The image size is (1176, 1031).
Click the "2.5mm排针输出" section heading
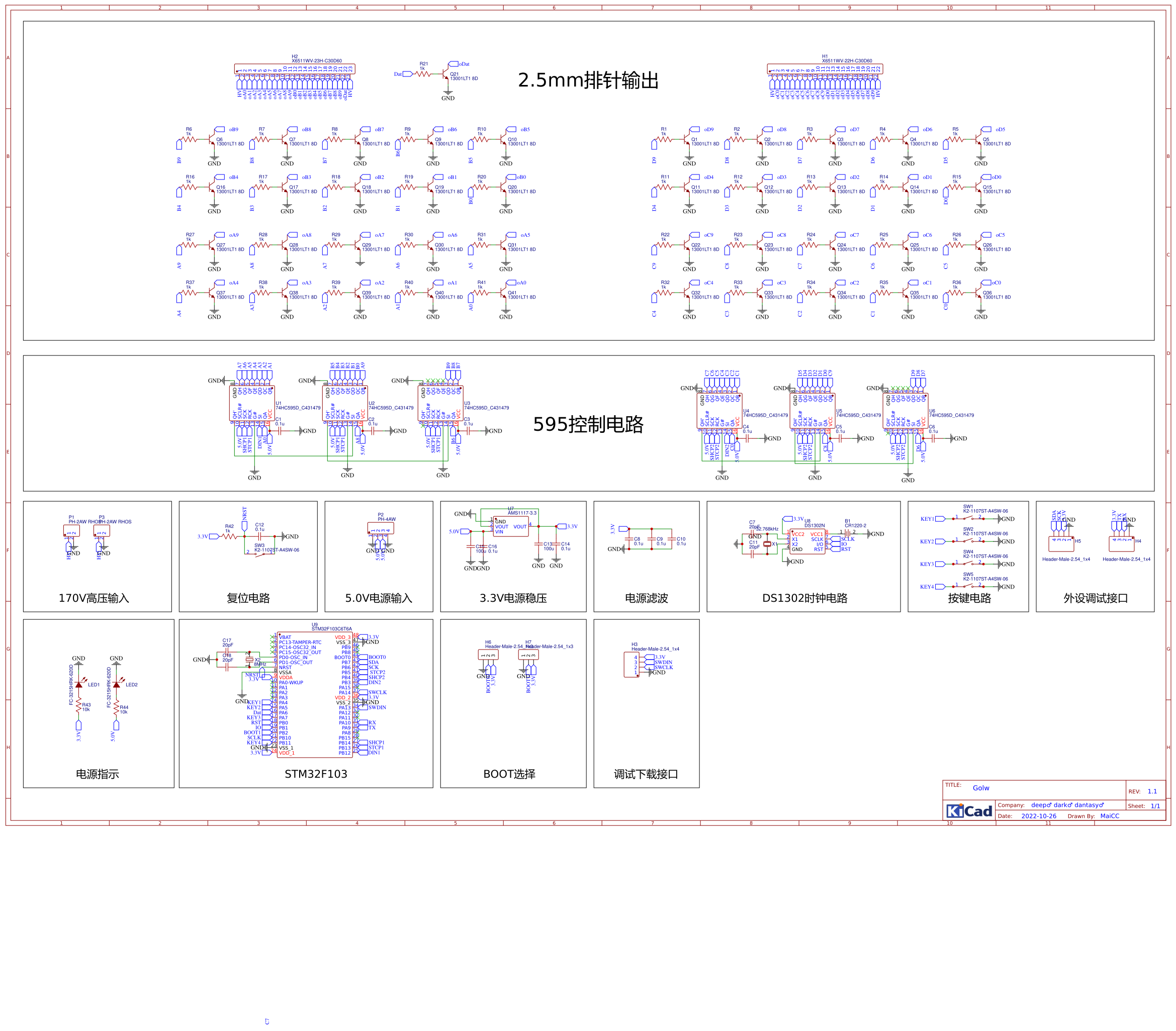point(588,80)
